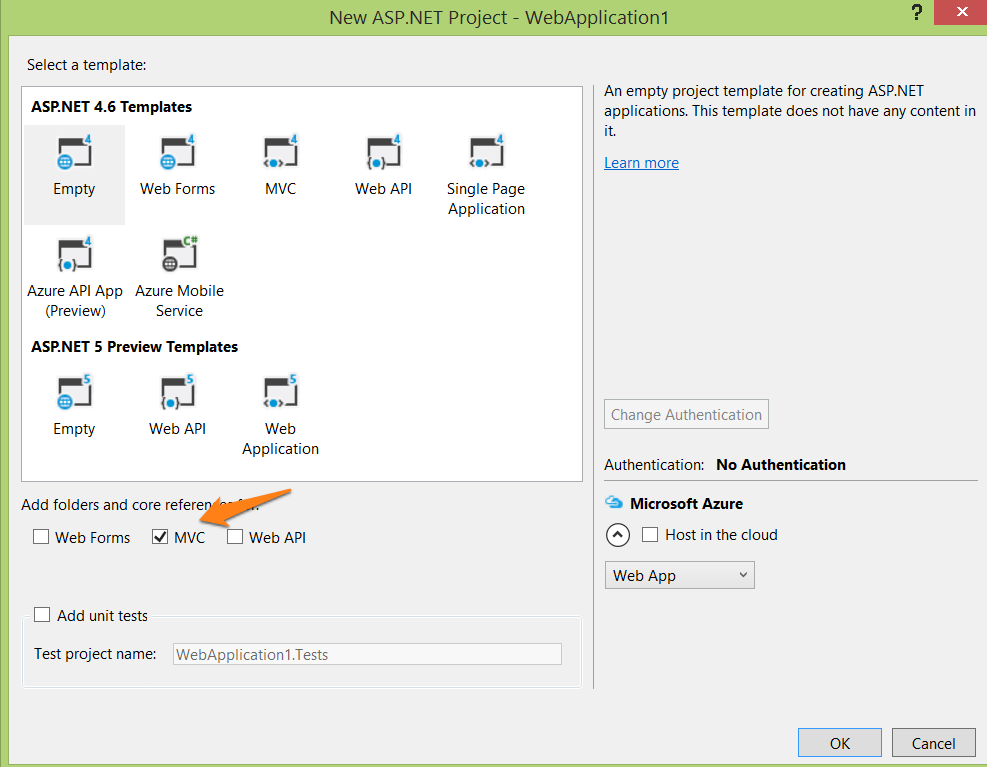Check the Host in the cloud option

[650, 535]
